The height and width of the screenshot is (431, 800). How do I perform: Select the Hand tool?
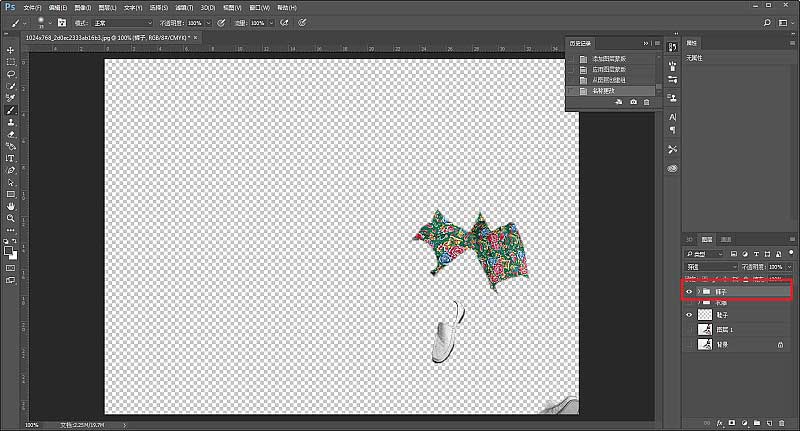click(10, 206)
